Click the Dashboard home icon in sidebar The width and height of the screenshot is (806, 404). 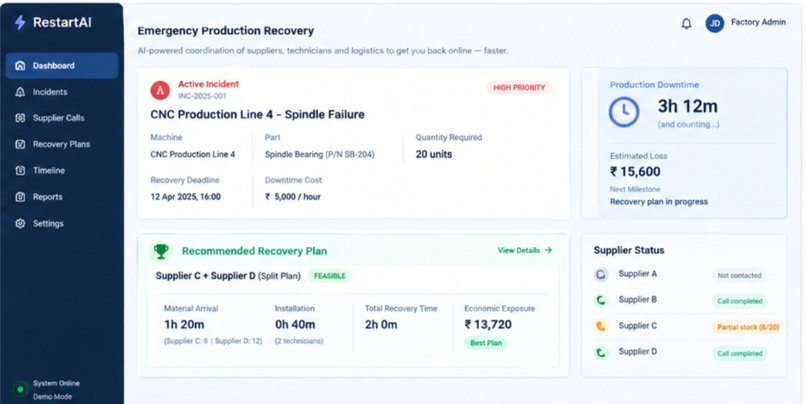(20, 65)
